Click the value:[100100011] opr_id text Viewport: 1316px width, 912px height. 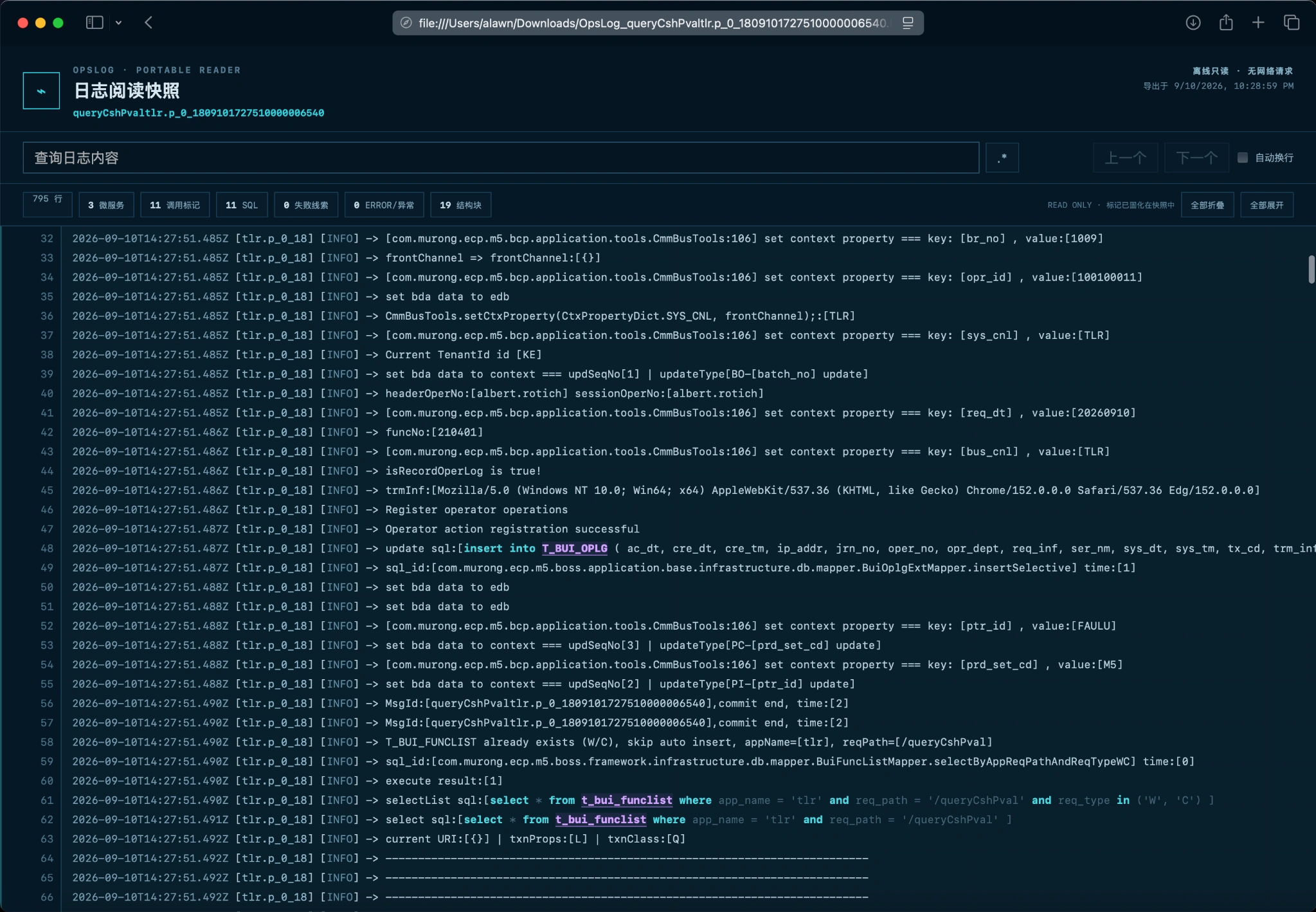pyautogui.click(x=1087, y=277)
